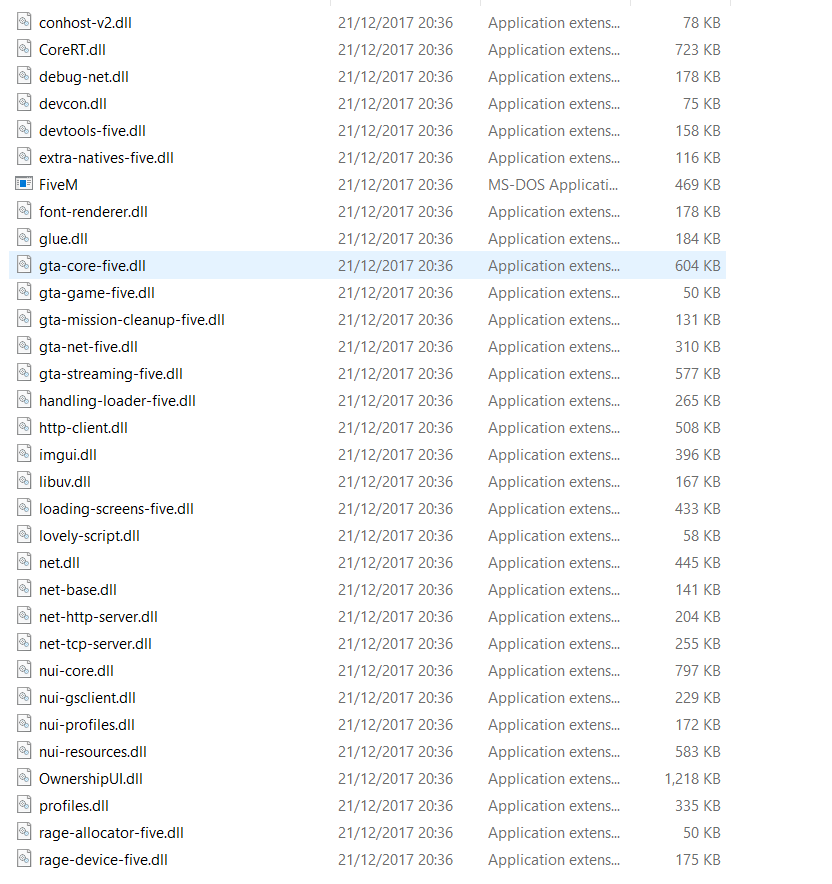Click the 445 KB size value

coord(698,563)
